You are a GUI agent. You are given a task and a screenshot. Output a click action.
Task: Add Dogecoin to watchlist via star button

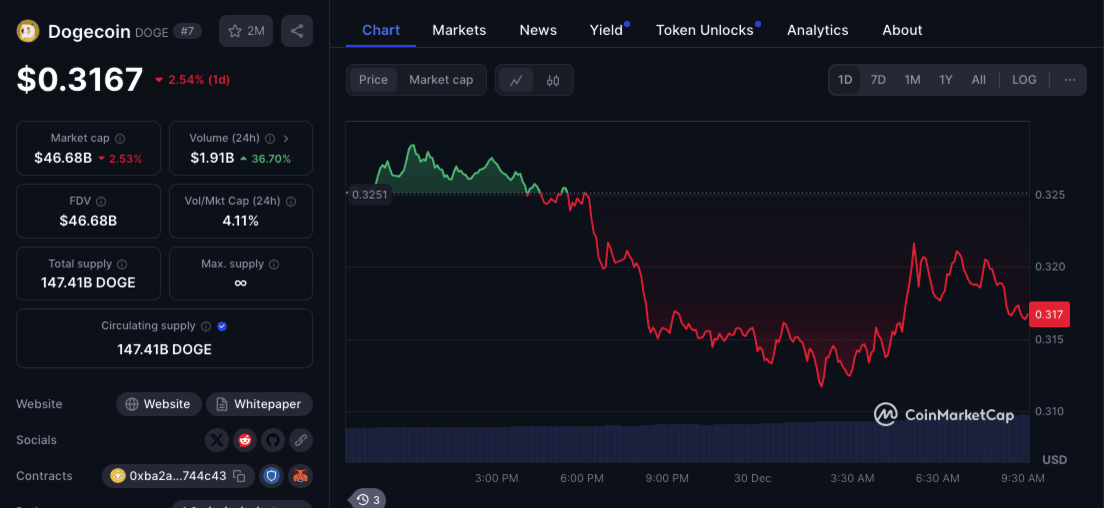tap(246, 31)
